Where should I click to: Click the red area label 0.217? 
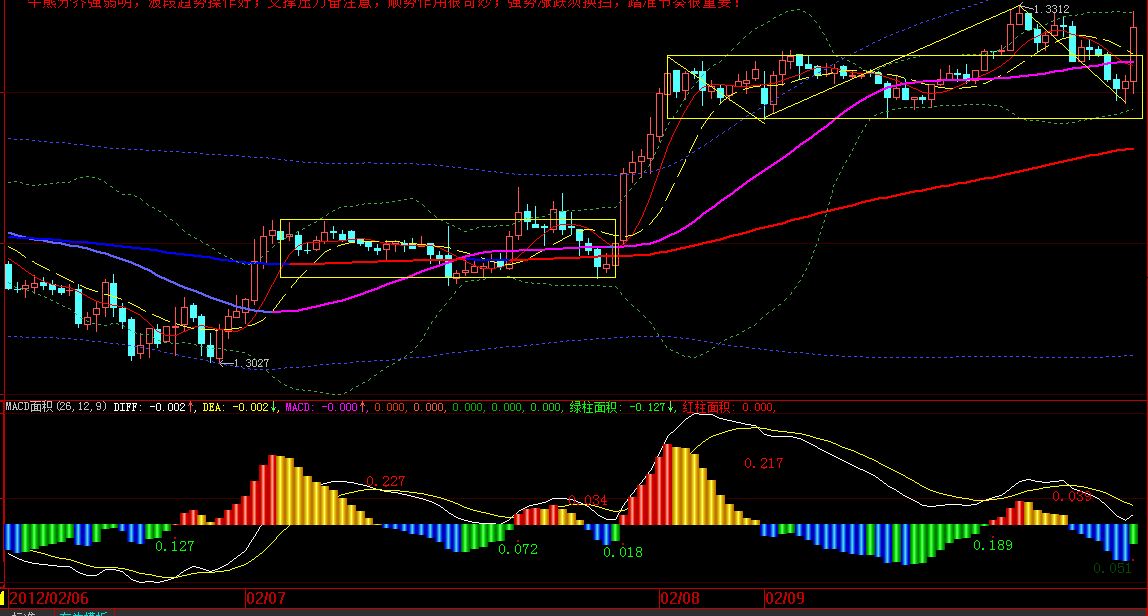point(764,463)
